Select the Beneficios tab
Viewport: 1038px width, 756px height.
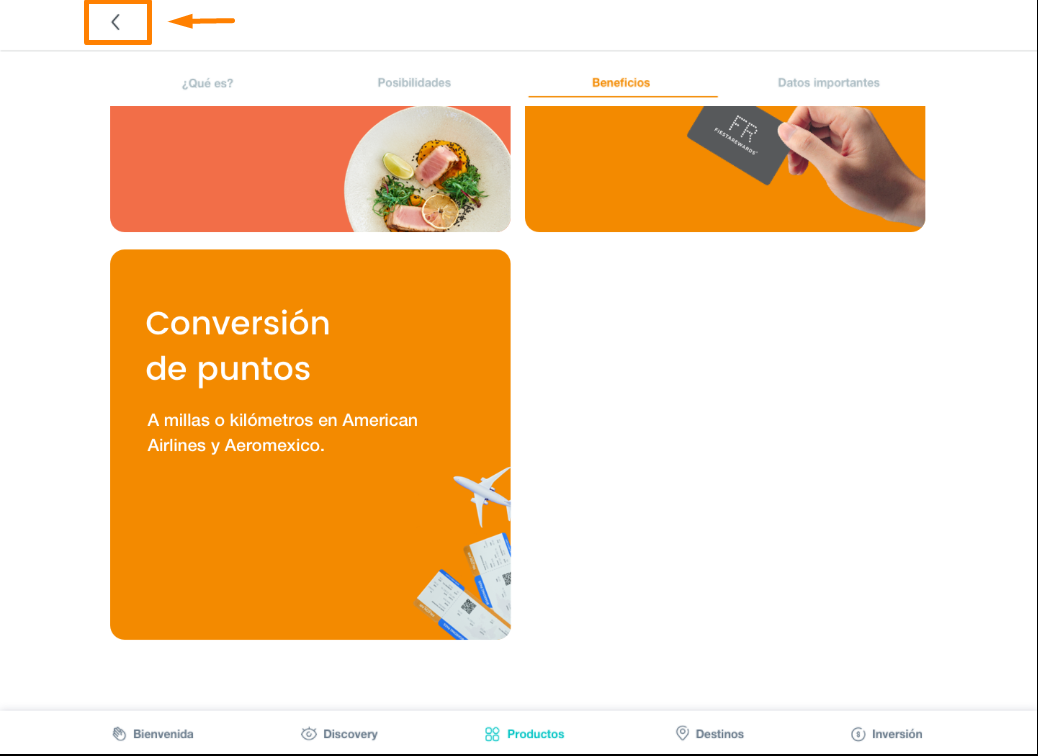(x=621, y=83)
